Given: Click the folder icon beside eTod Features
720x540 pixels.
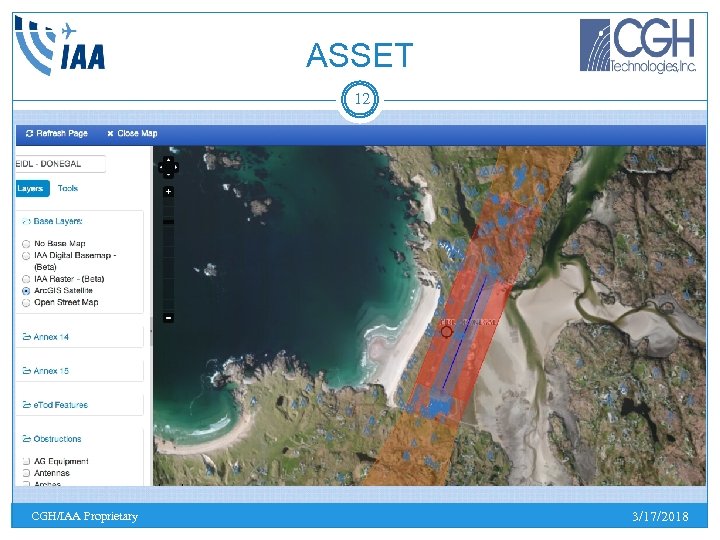Looking at the screenshot, I should 27,405.
